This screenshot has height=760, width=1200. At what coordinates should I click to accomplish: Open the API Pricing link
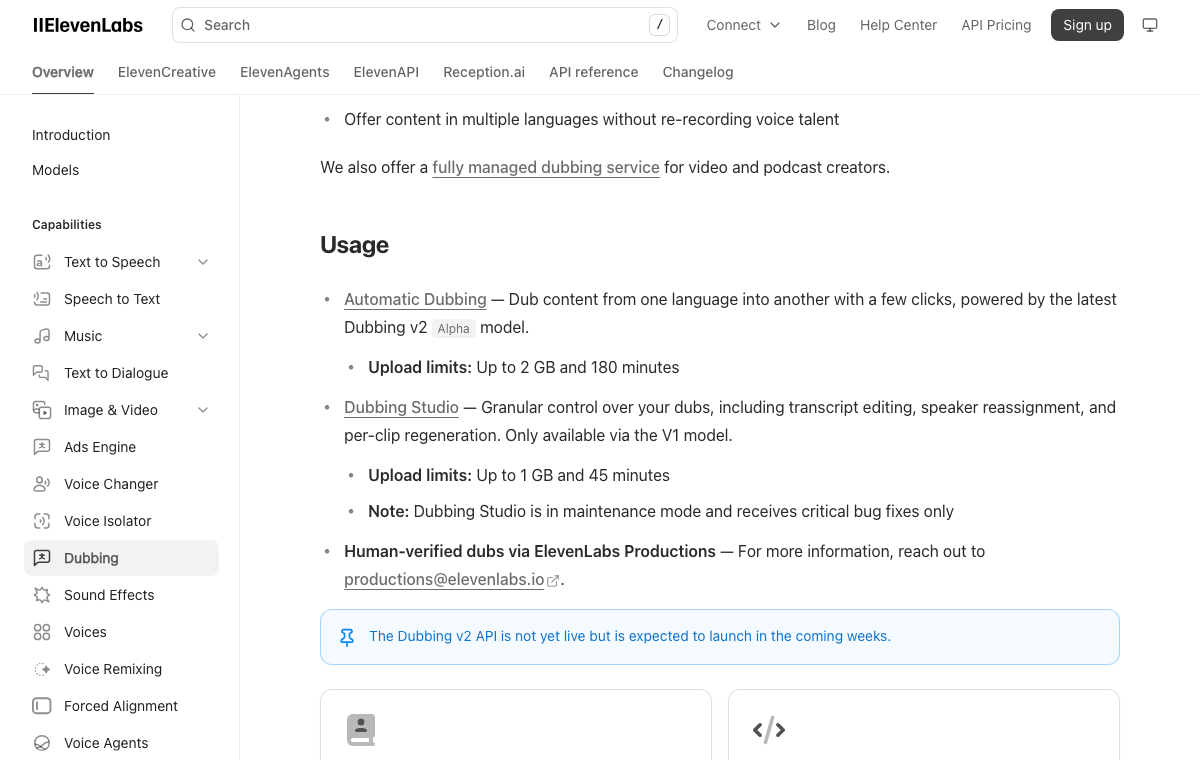coord(996,25)
